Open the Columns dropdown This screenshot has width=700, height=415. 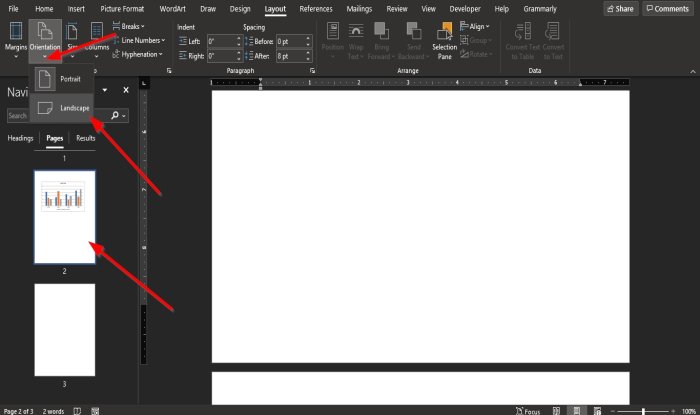(96, 40)
